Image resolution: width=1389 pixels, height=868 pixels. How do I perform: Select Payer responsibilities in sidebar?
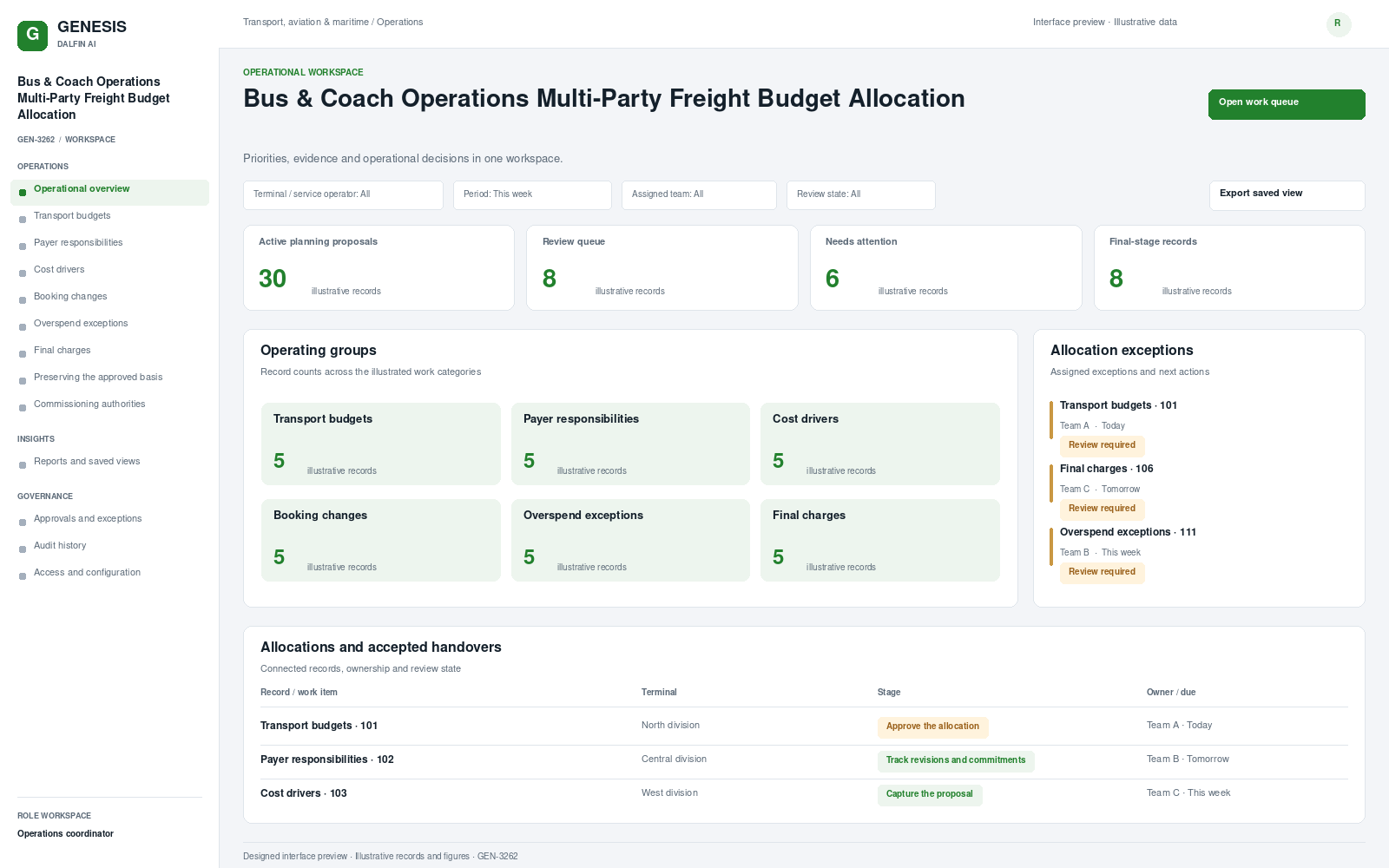tap(109, 246)
